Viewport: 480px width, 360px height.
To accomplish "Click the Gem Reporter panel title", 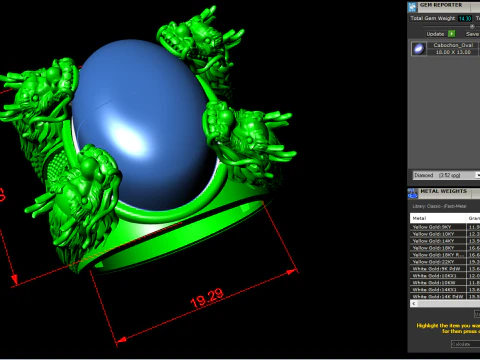I will [x=441, y=5].
